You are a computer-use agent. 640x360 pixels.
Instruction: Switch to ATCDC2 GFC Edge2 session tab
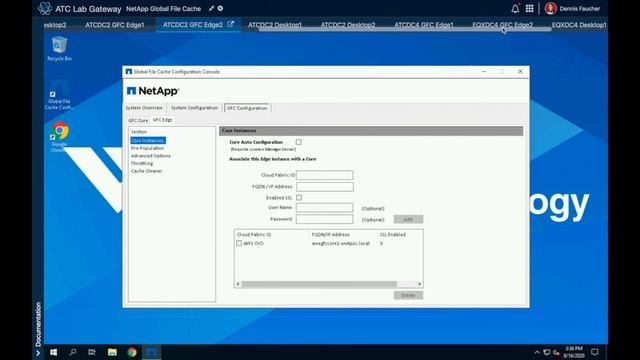click(x=193, y=25)
